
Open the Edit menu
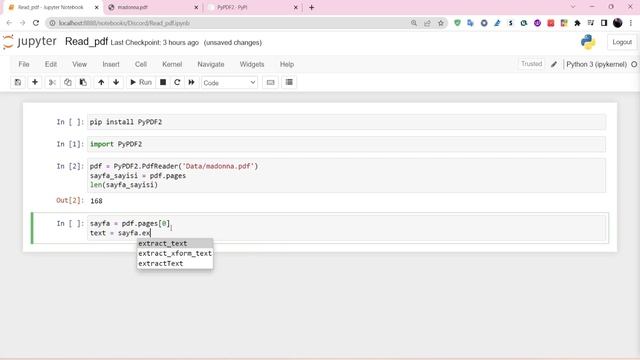pos(51,64)
